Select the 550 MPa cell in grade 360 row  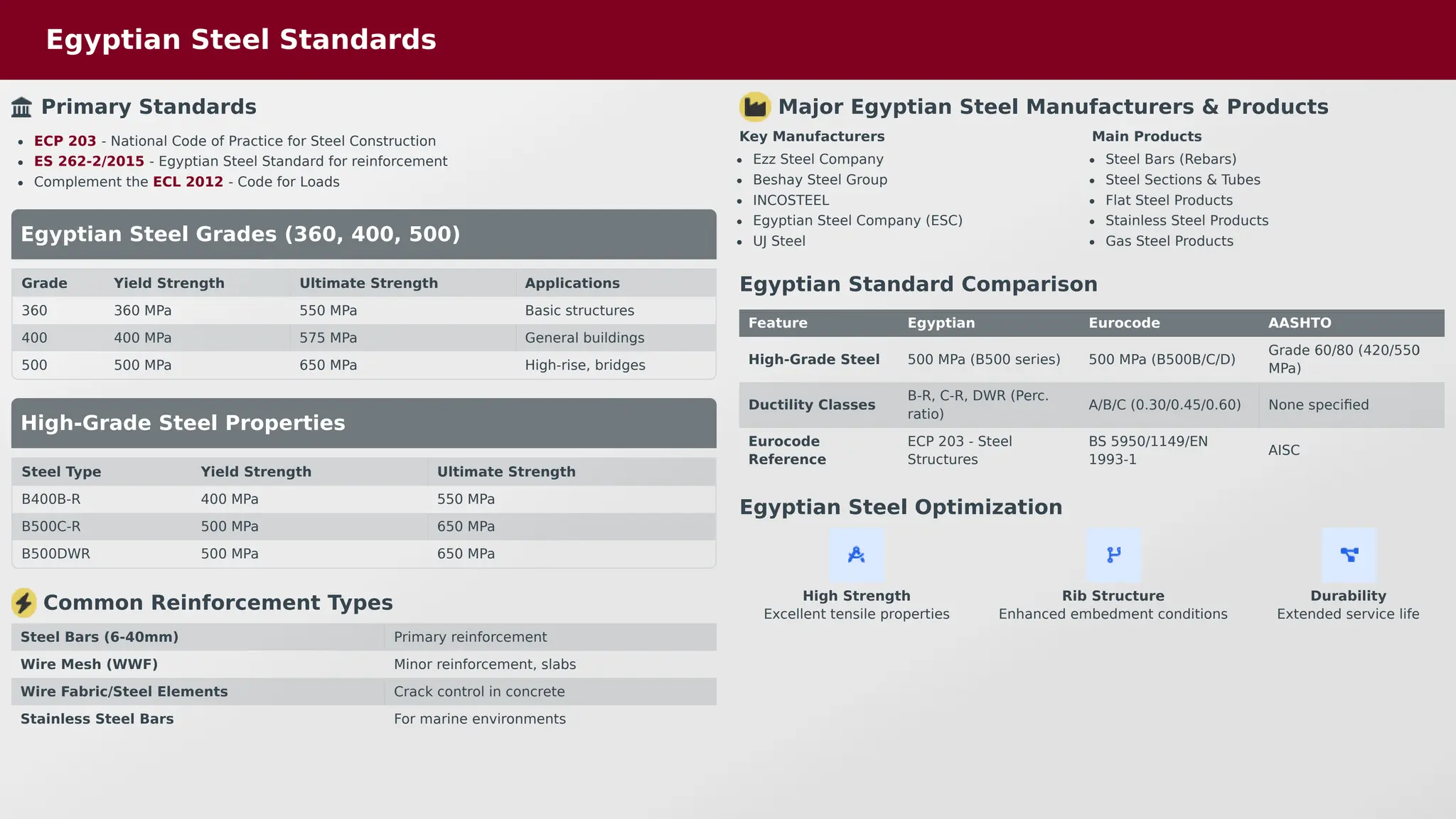point(328,311)
